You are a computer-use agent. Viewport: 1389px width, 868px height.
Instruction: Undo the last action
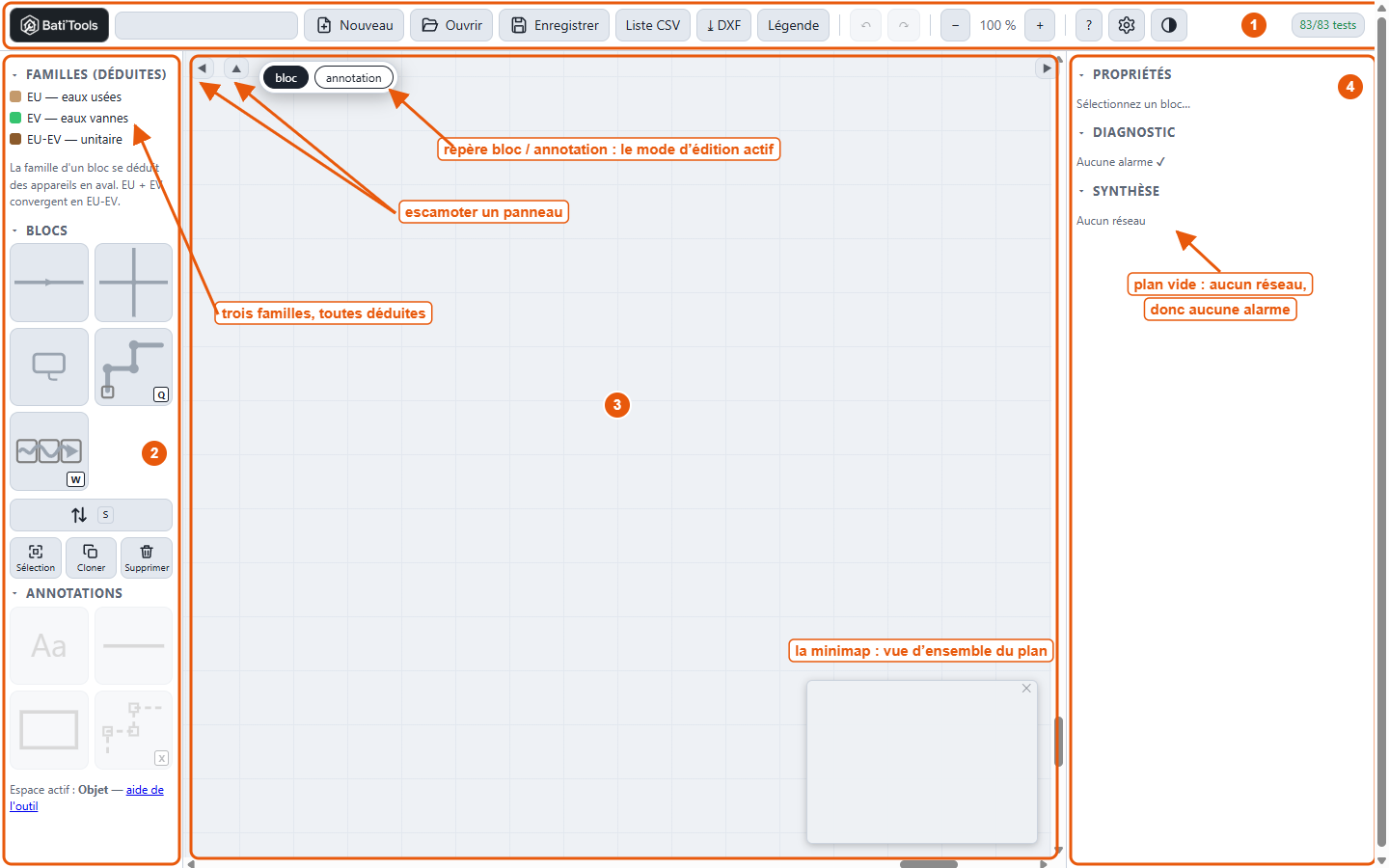(866, 25)
